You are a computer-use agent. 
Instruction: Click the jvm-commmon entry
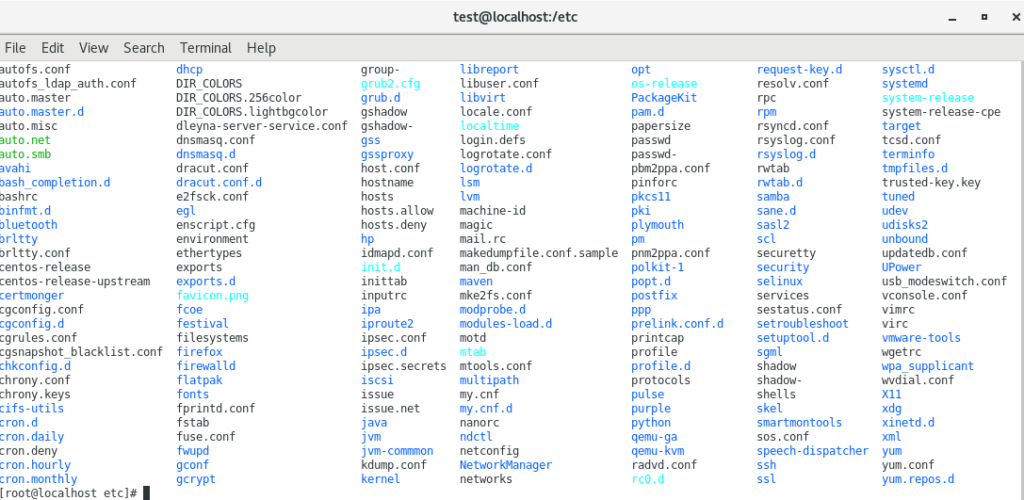coord(397,451)
